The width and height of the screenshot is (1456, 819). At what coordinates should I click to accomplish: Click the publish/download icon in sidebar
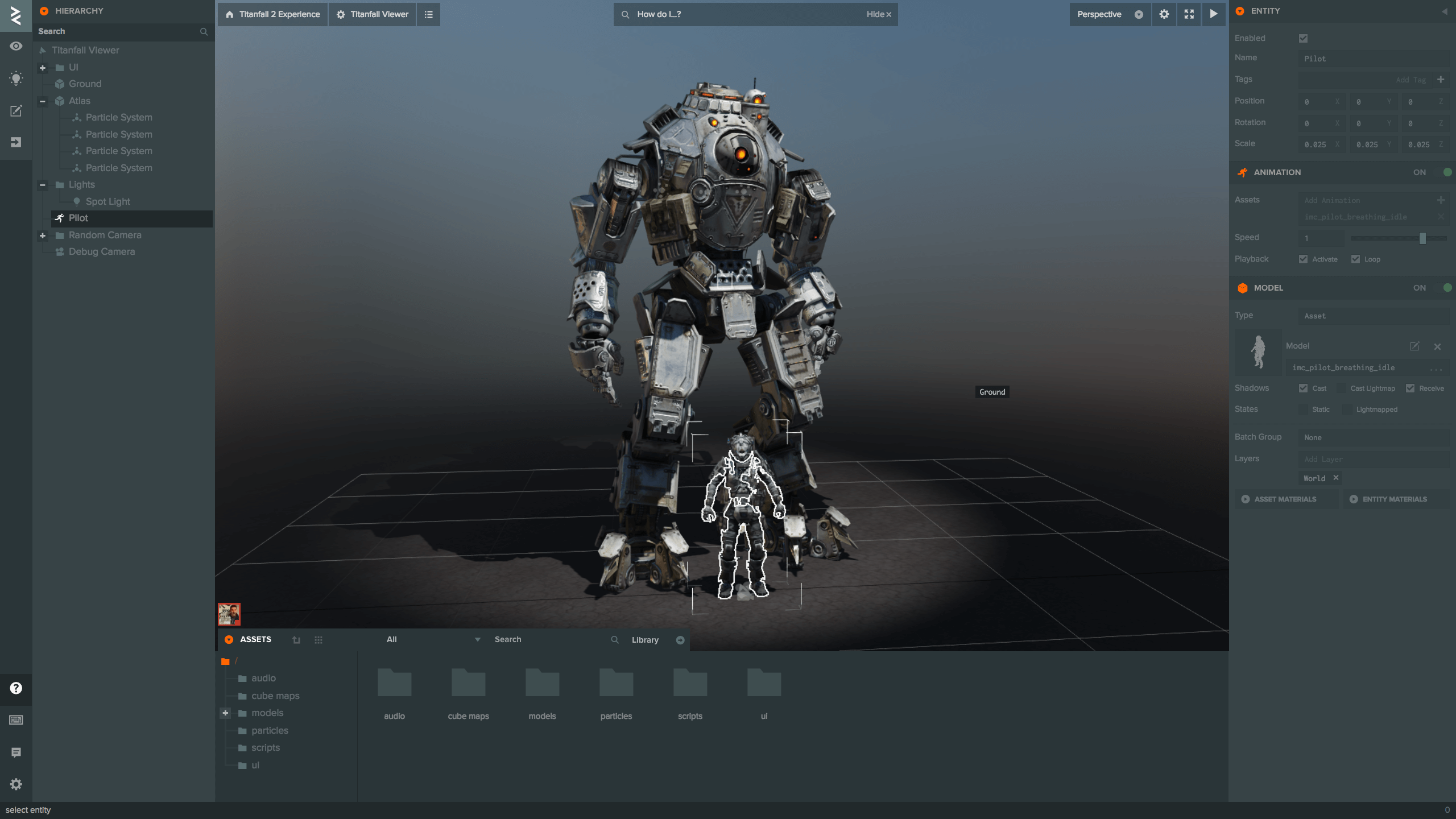coord(16,142)
